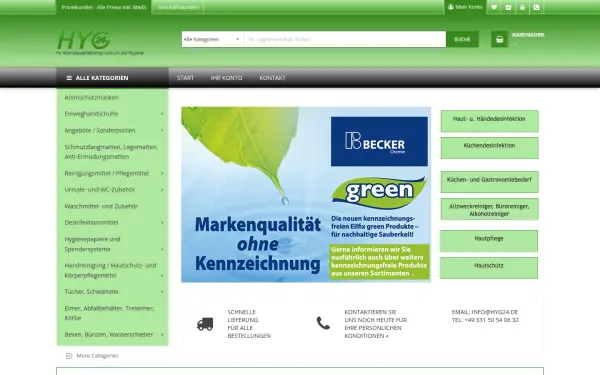The height and width of the screenshot is (375, 600).
Task: Click the INFO@HYG24.DE email address
Action: coord(494,312)
